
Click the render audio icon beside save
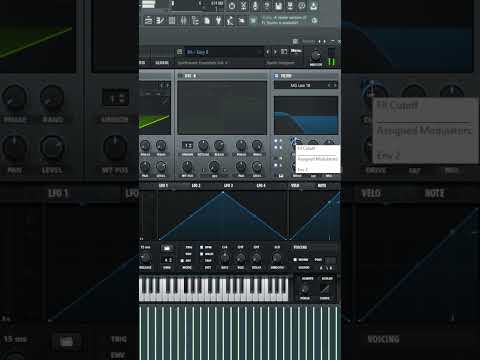[x=290, y=6]
